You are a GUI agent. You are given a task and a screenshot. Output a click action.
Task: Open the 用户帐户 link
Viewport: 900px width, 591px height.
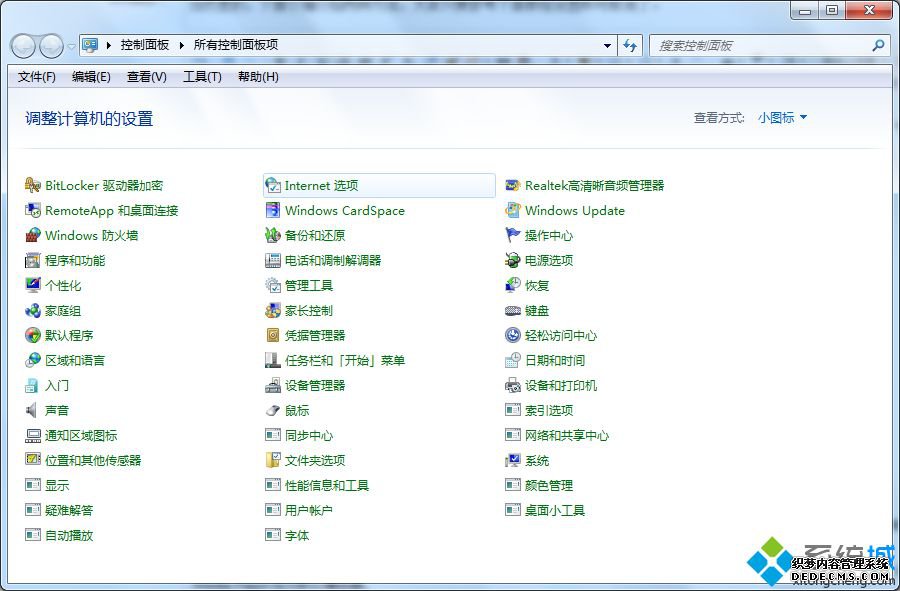click(309, 510)
